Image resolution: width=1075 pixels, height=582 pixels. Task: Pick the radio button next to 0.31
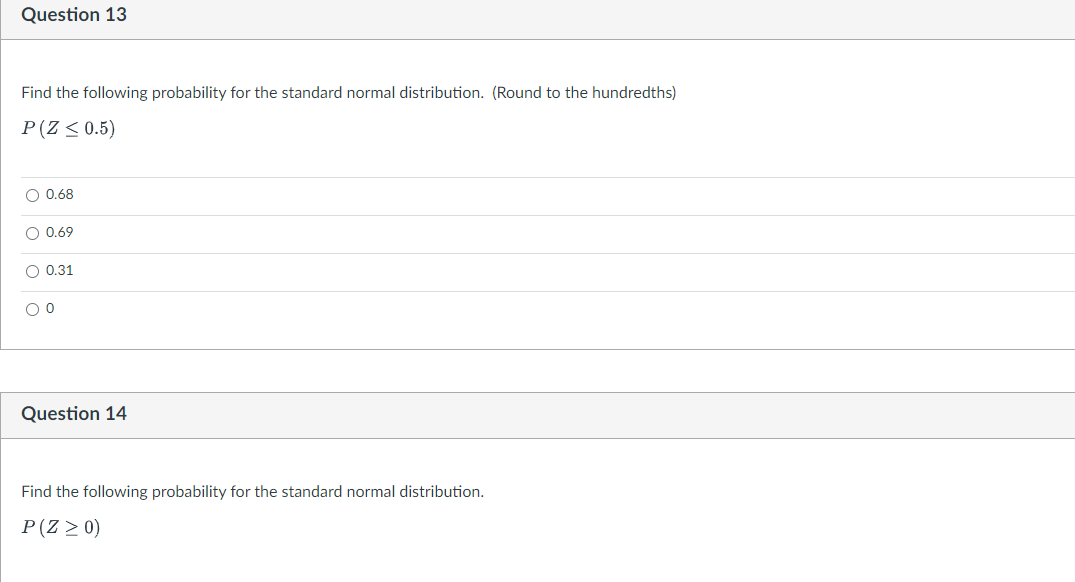click(32, 270)
